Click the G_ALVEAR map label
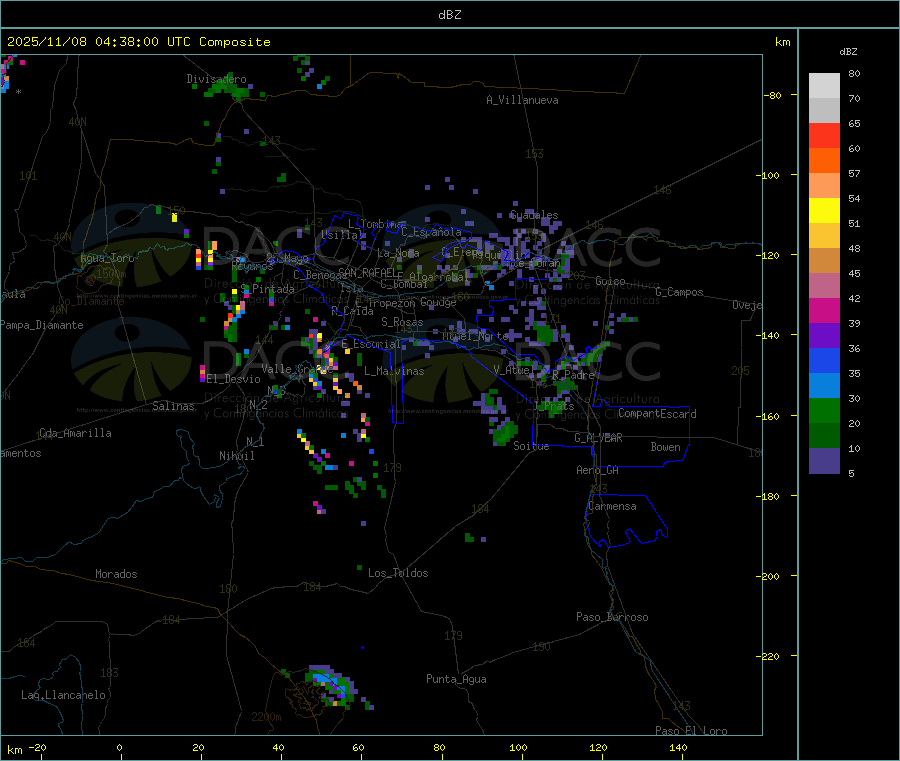 (x=598, y=438)
